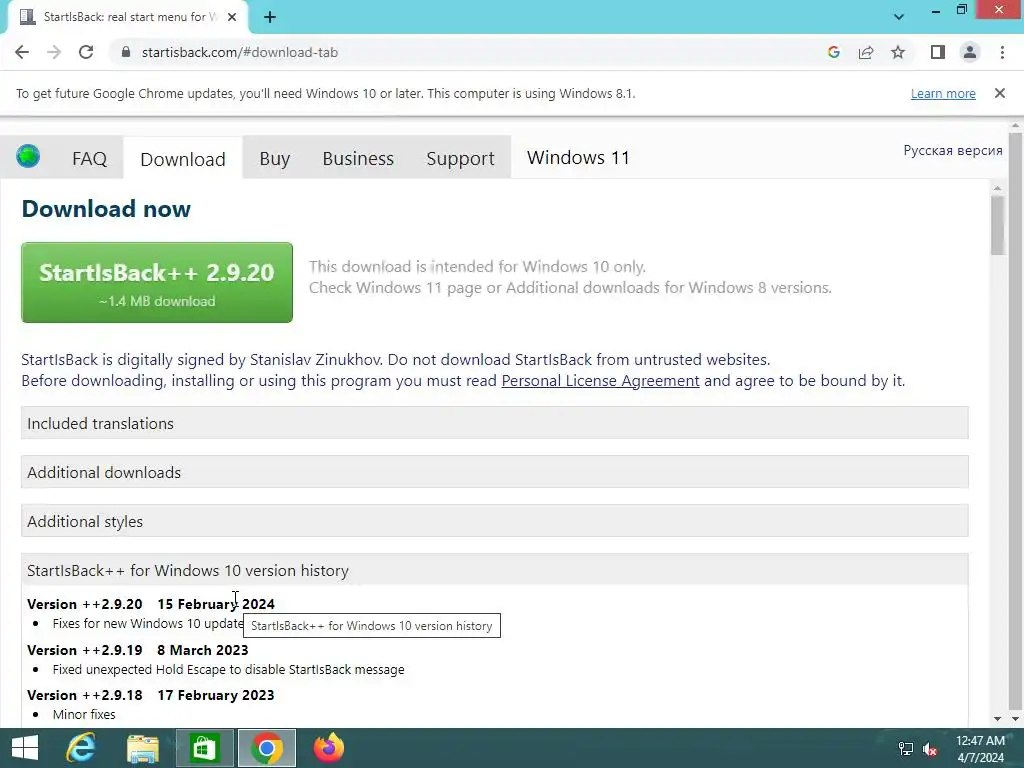Open the Chrome profile avatar
This screenshot has height=768, width=1024.
970,52
